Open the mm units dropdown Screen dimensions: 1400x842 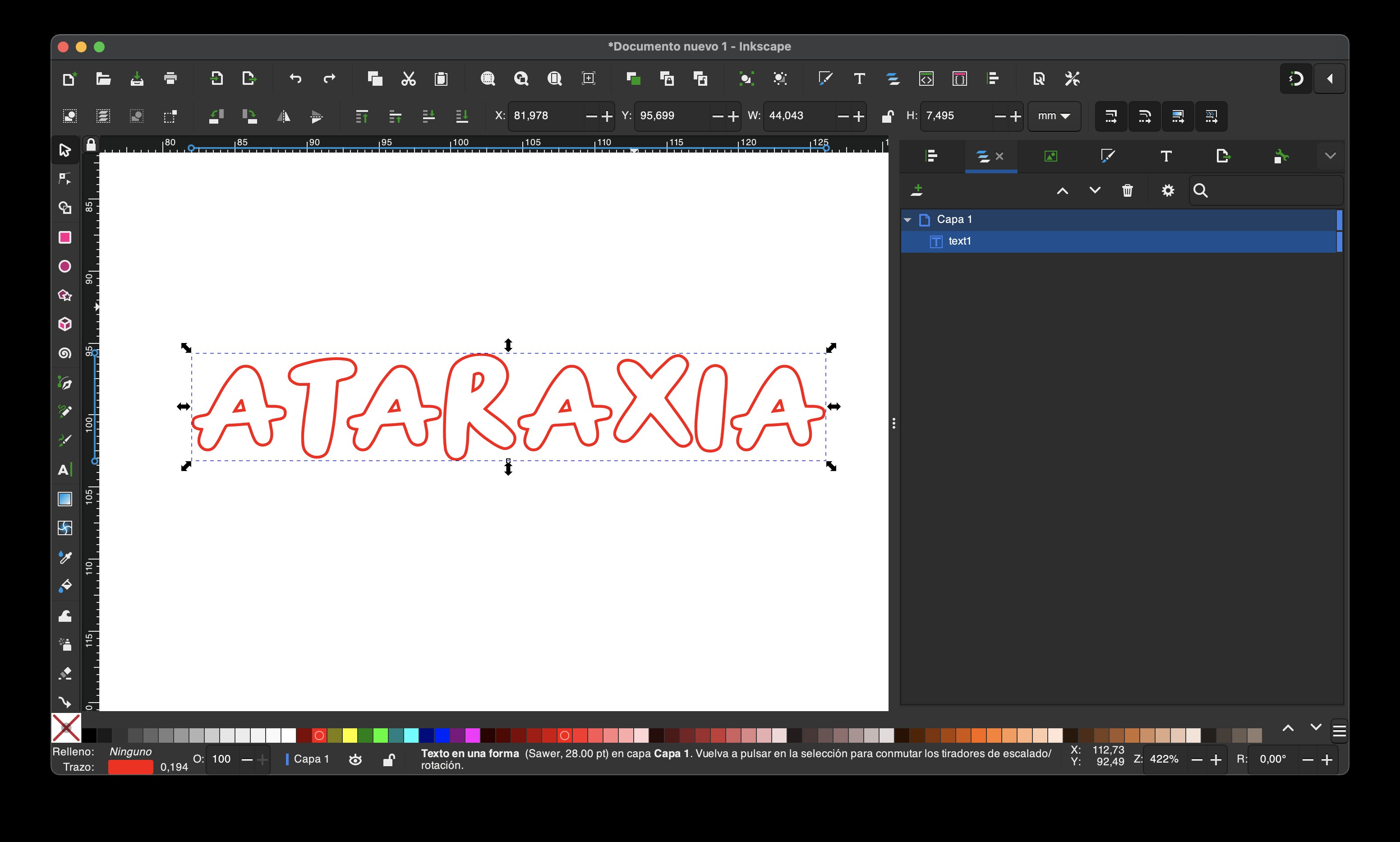pos(1054,116)
